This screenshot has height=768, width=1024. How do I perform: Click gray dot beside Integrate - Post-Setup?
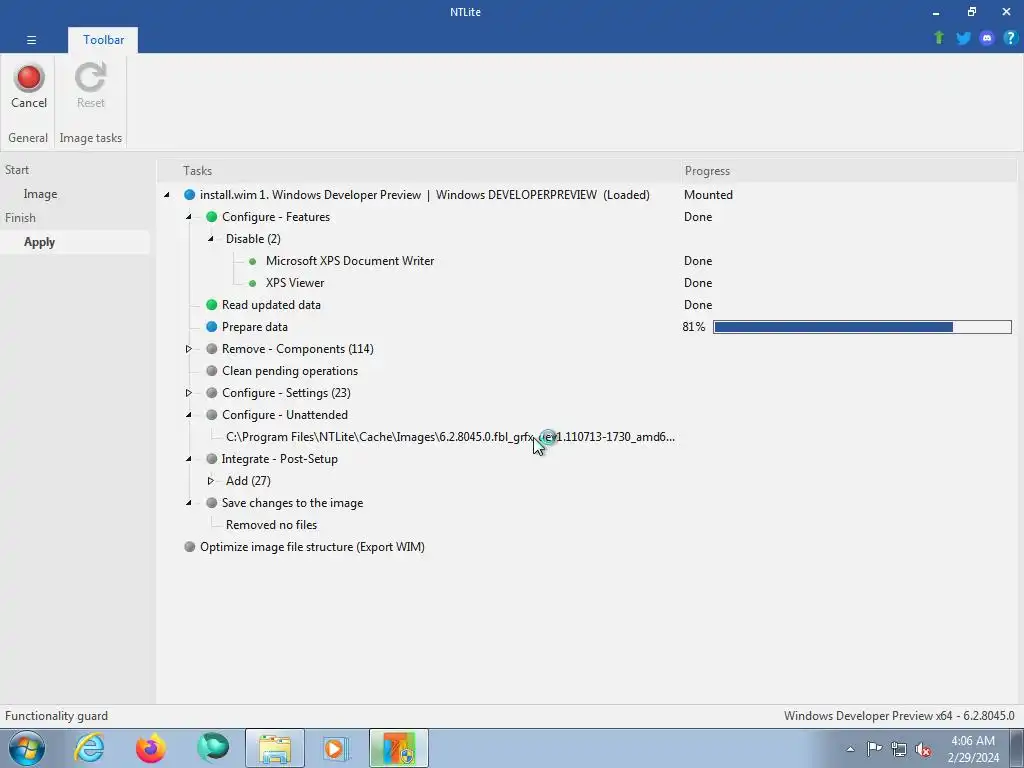212,458
